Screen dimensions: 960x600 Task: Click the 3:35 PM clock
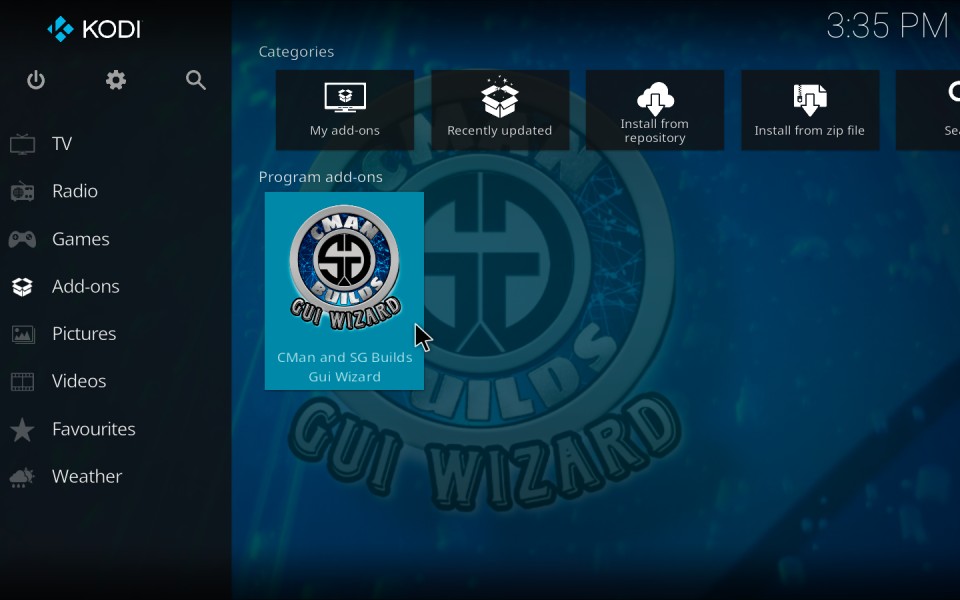tap(887, 26)
